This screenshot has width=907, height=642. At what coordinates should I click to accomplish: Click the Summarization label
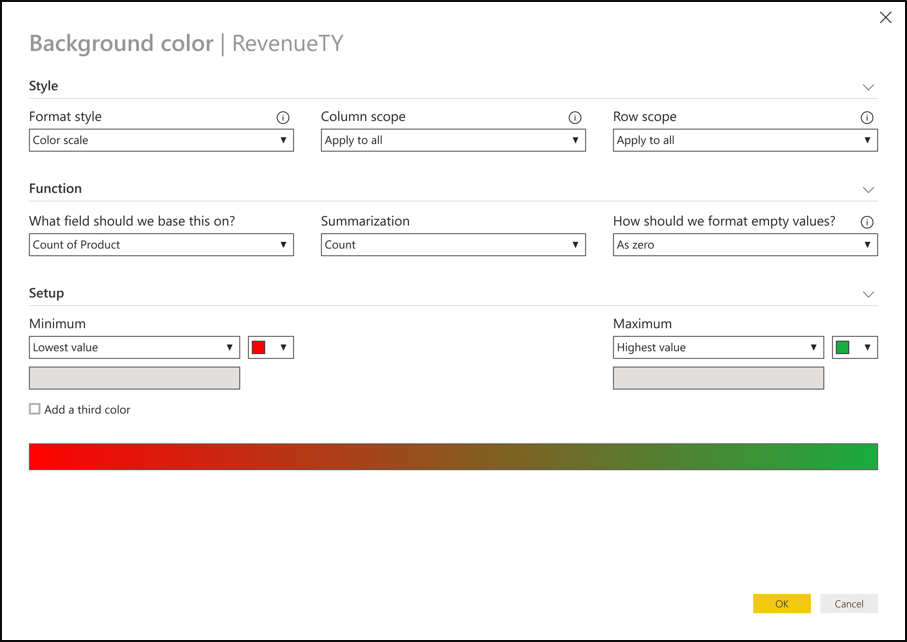pyautogui.click(x=365, y=221)
